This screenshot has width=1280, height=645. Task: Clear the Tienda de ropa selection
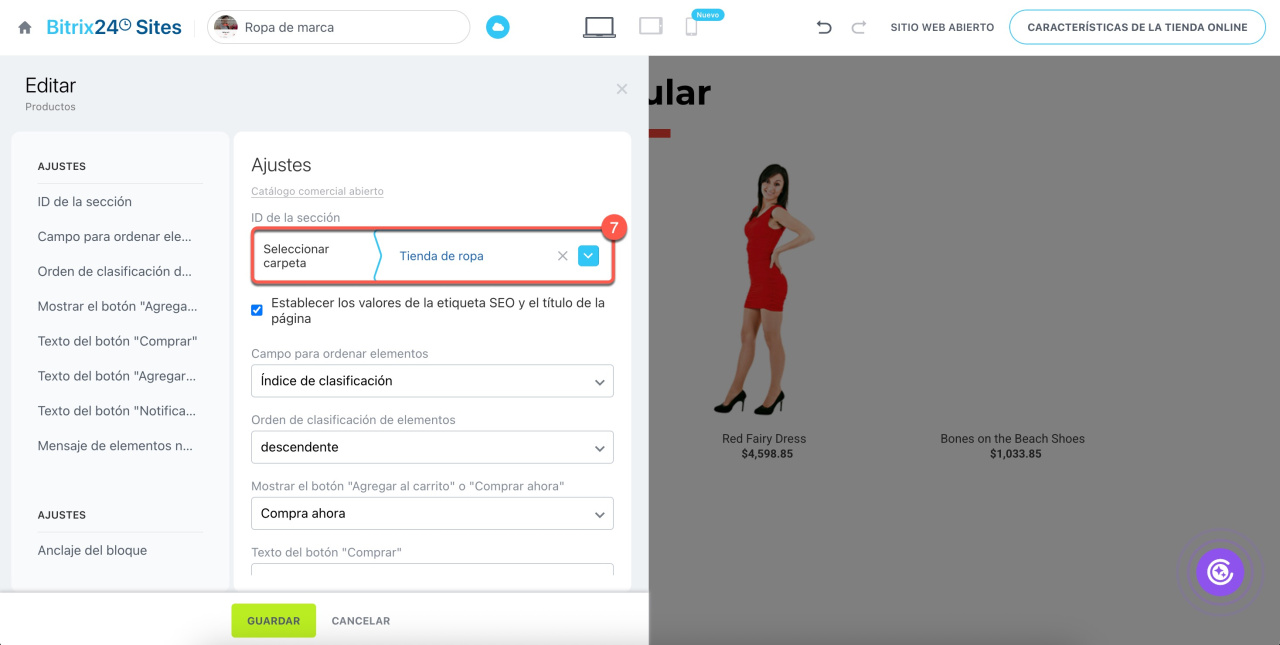[x=562, y=256]
